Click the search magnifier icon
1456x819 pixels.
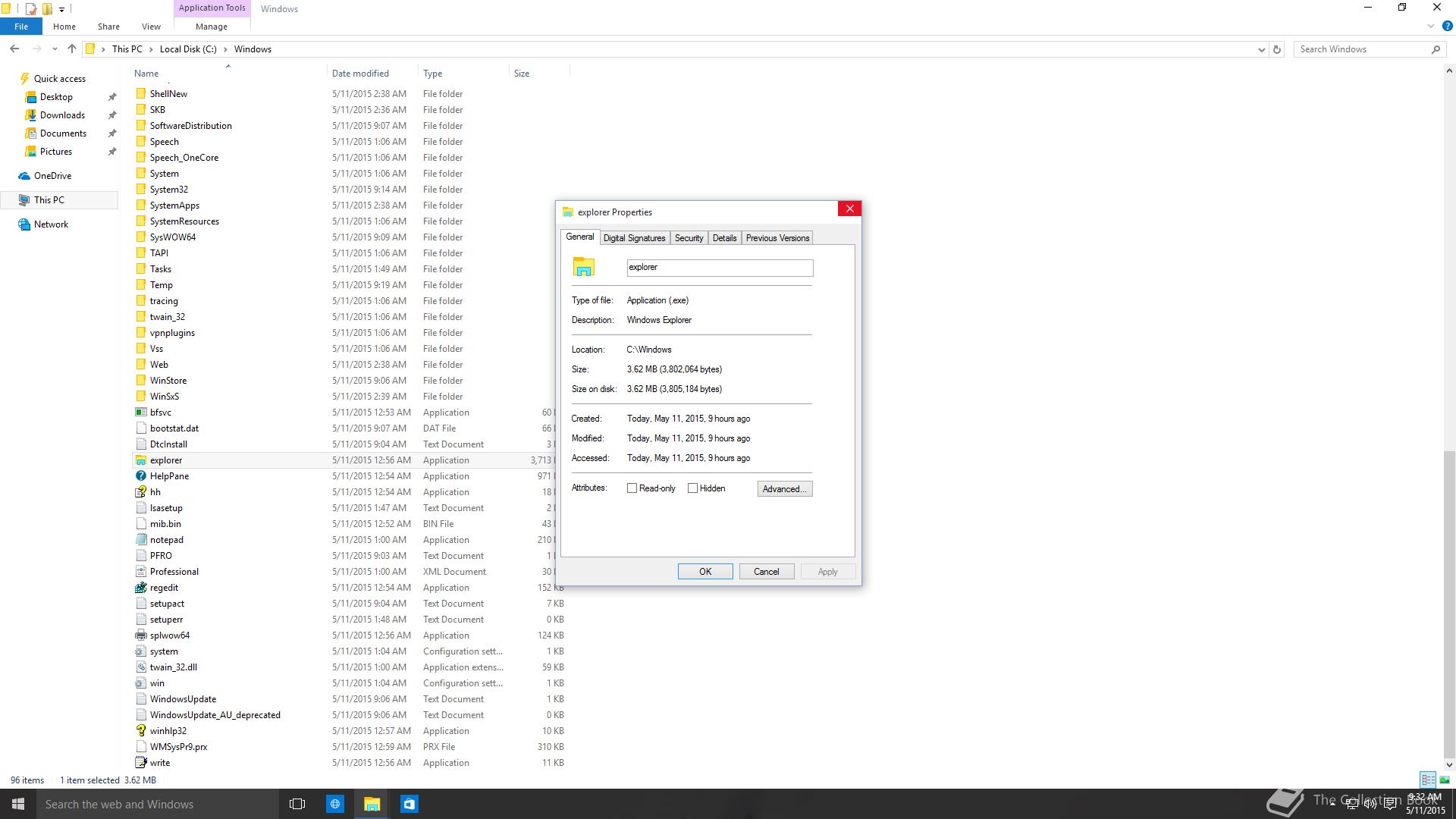pyautogui.click(x=1436, y=49)
